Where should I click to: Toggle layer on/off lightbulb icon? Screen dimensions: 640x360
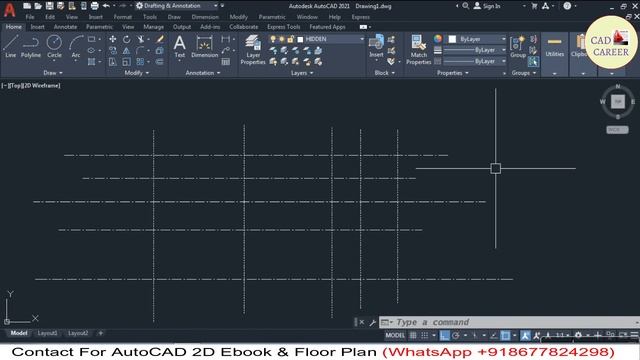273,39
